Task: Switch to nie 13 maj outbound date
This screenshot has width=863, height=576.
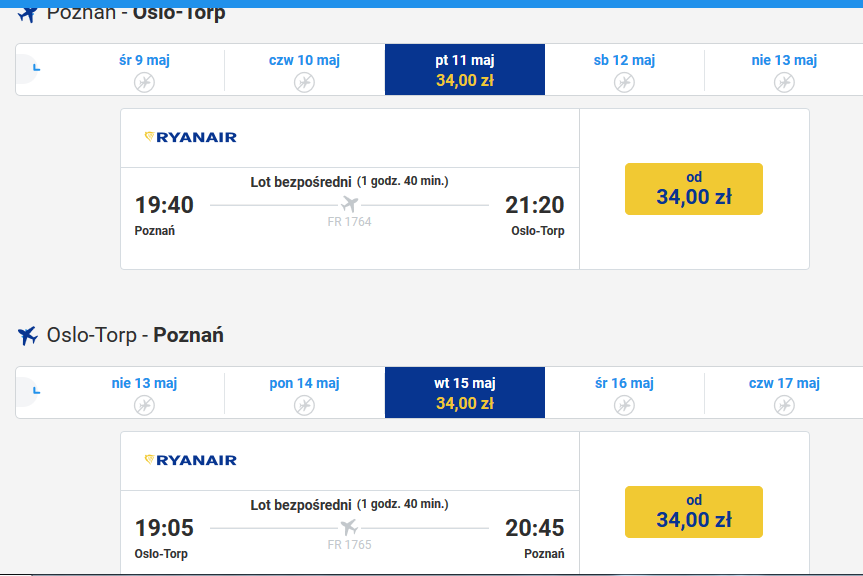Action: (784, 70)
